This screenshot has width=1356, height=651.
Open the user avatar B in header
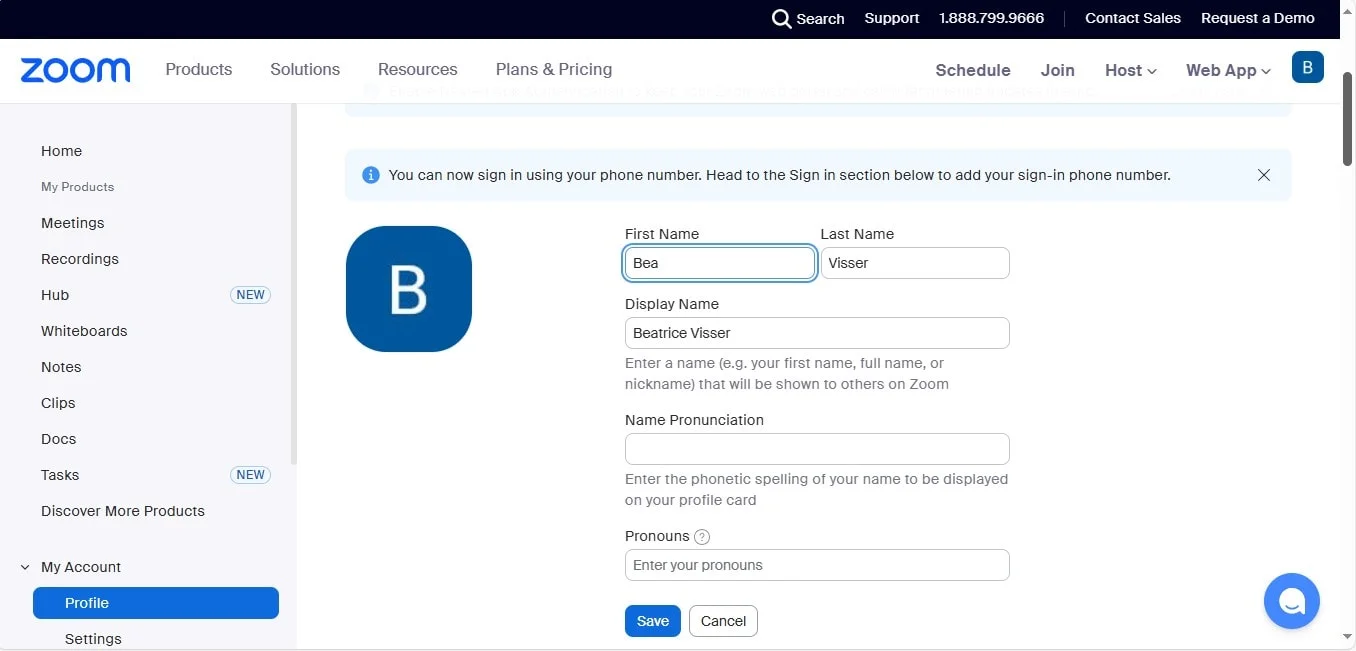tap(1308, 68)
